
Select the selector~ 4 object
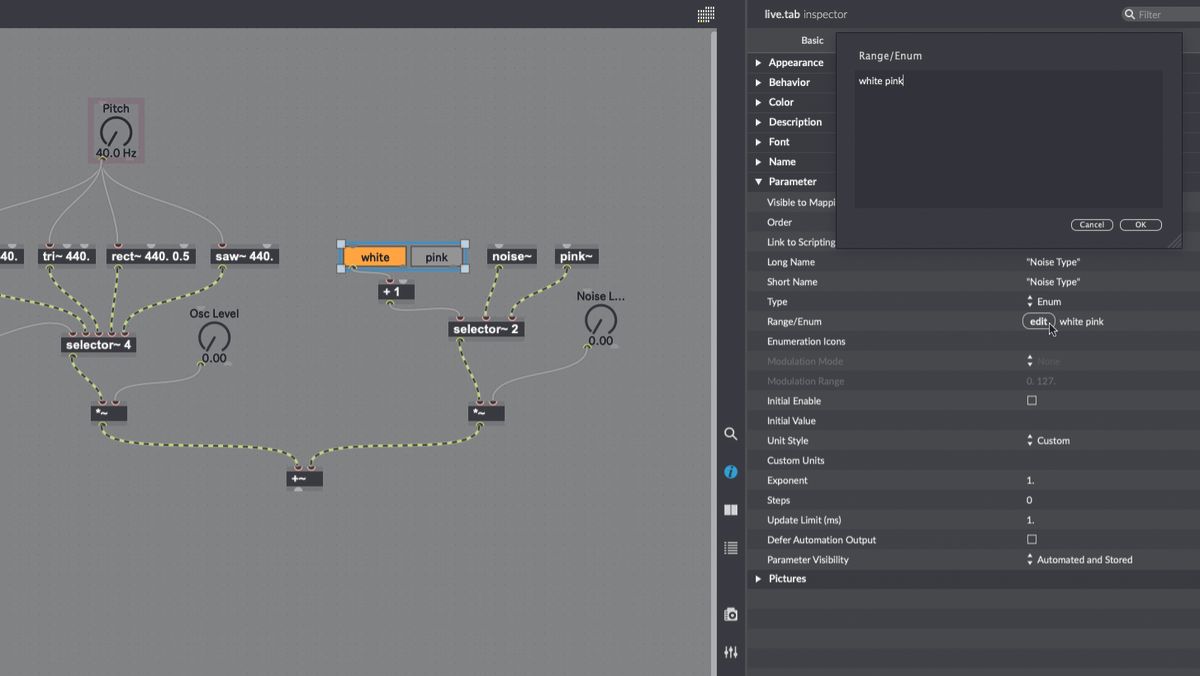coord(99,344)
